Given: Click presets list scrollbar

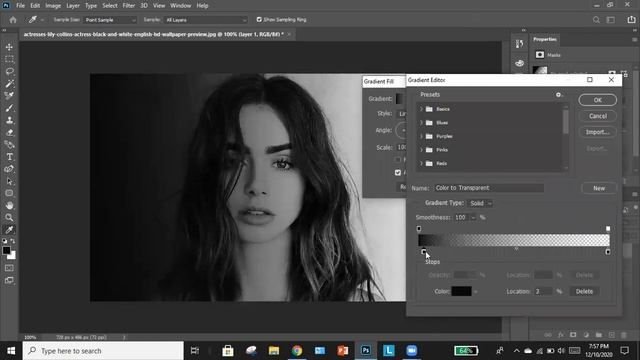Looking at the screenshot, I should (566, 122).
